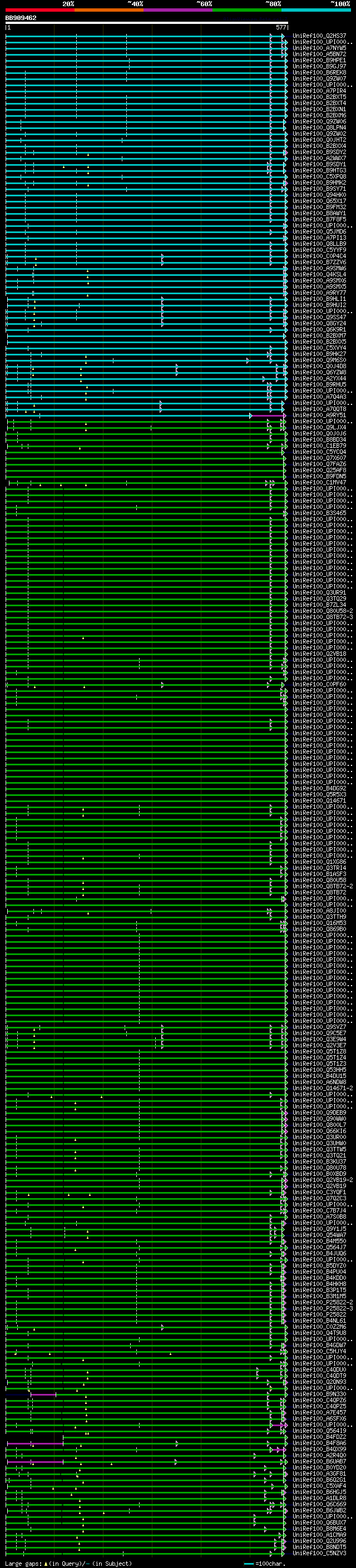Viewport: 356px width, 1568px height.
Task: Click the green ~80% identity legend segment
Action: [x=247, y=10]
